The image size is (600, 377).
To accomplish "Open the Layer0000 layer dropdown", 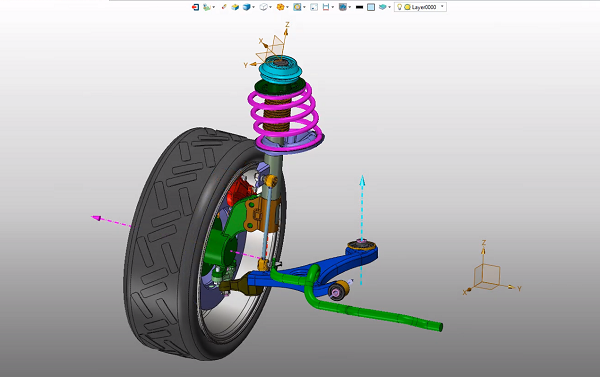I will (x=420, y=7).
